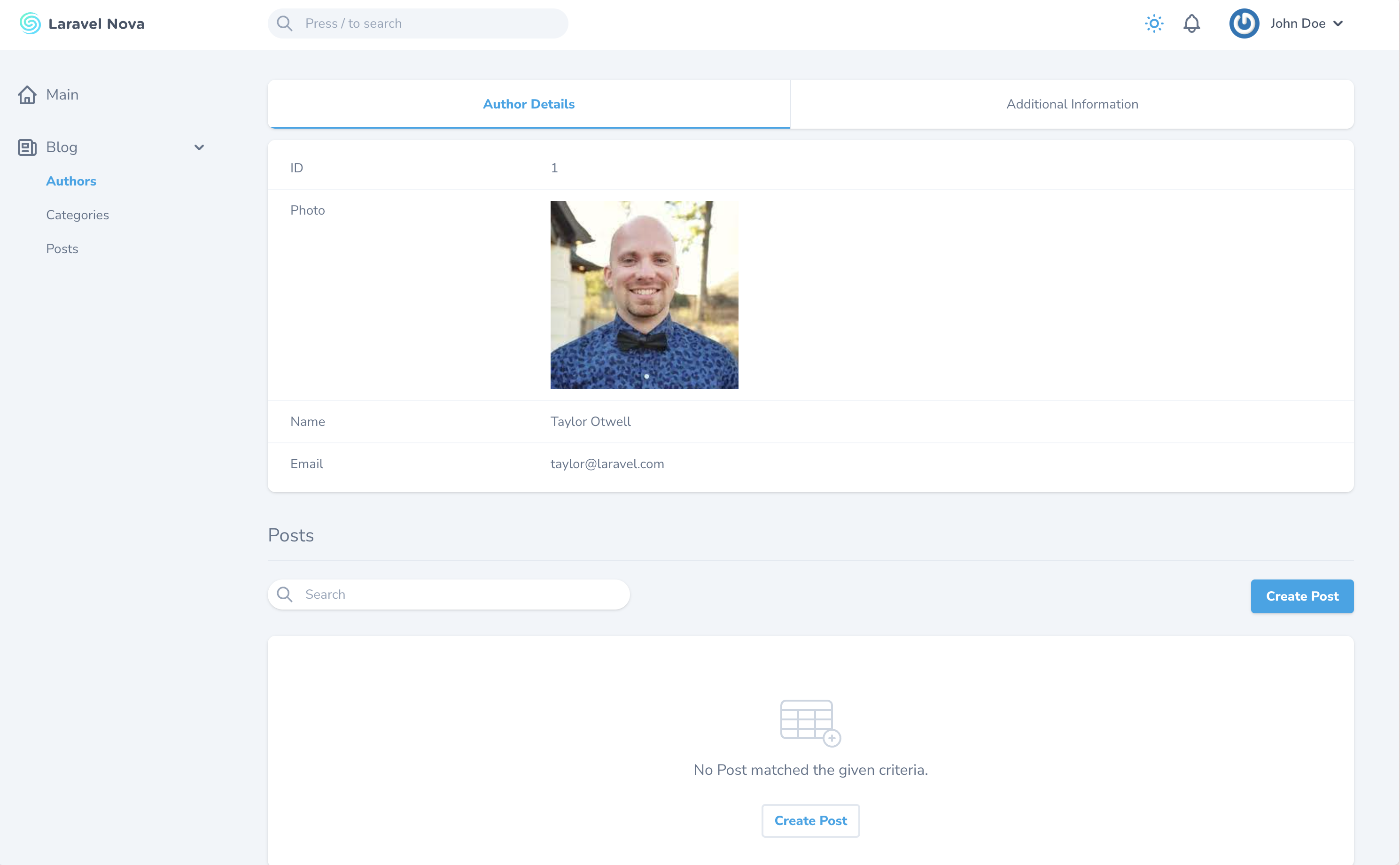
Task: Toggle the light/dark theme sun icon
Action: pyautogui.click(x=1154, y=23)
